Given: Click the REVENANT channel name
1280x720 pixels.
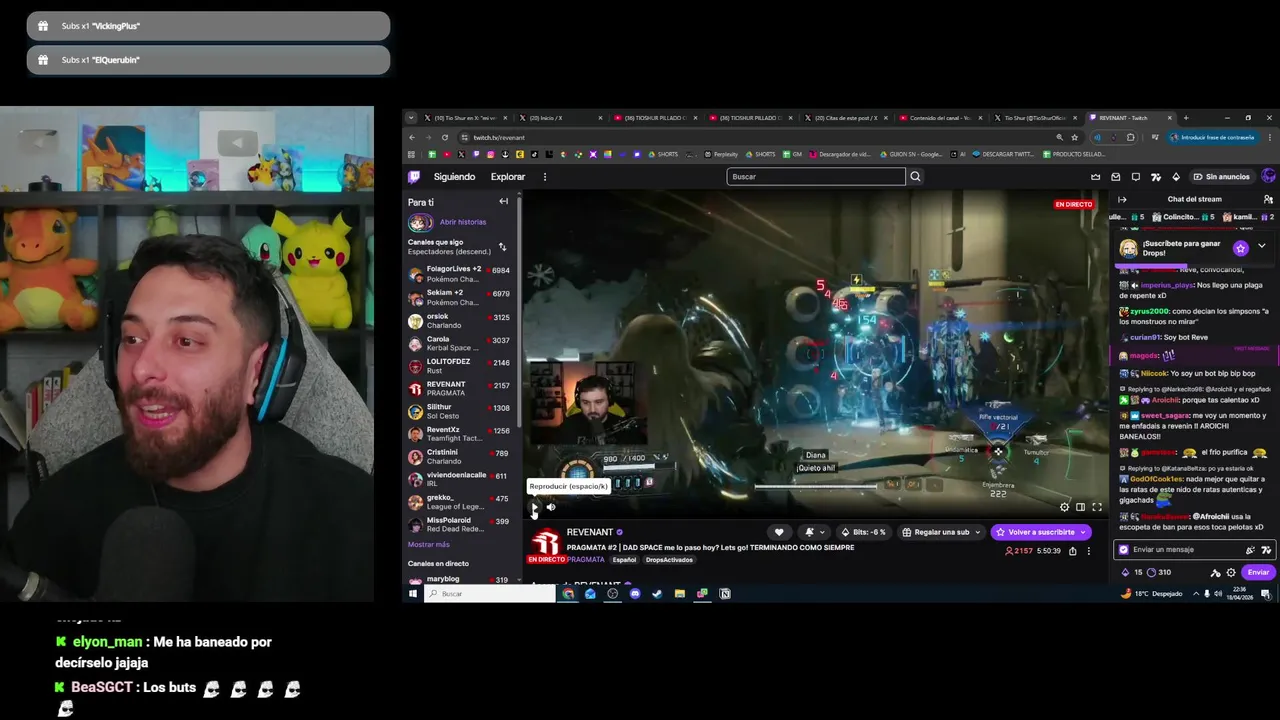Looking at the screenshot, I should tap(590, 532).
